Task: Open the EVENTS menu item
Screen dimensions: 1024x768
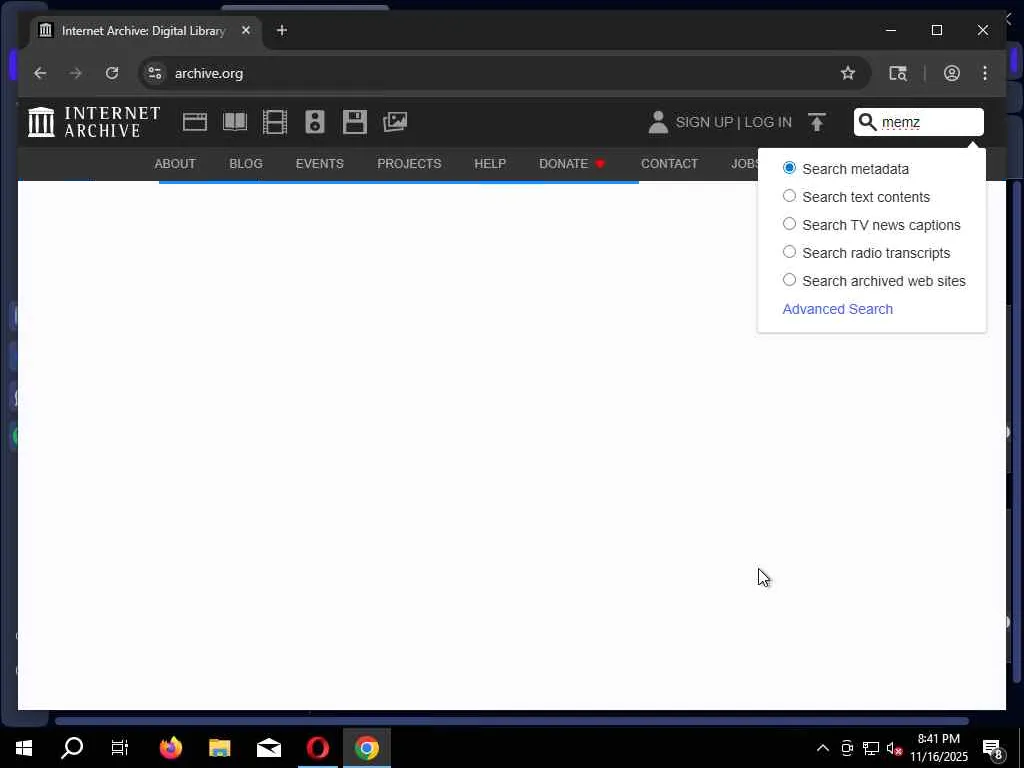Action: (319, 163)
